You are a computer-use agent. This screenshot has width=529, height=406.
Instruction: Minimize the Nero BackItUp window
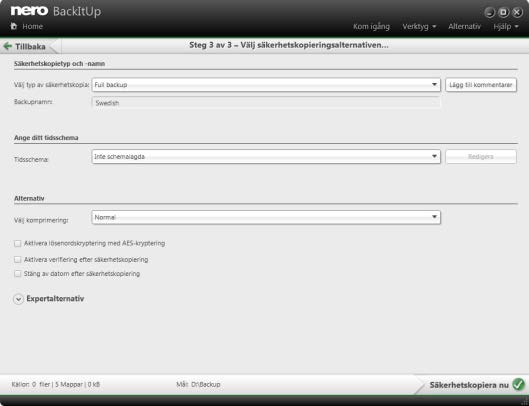tap(490, 12)
